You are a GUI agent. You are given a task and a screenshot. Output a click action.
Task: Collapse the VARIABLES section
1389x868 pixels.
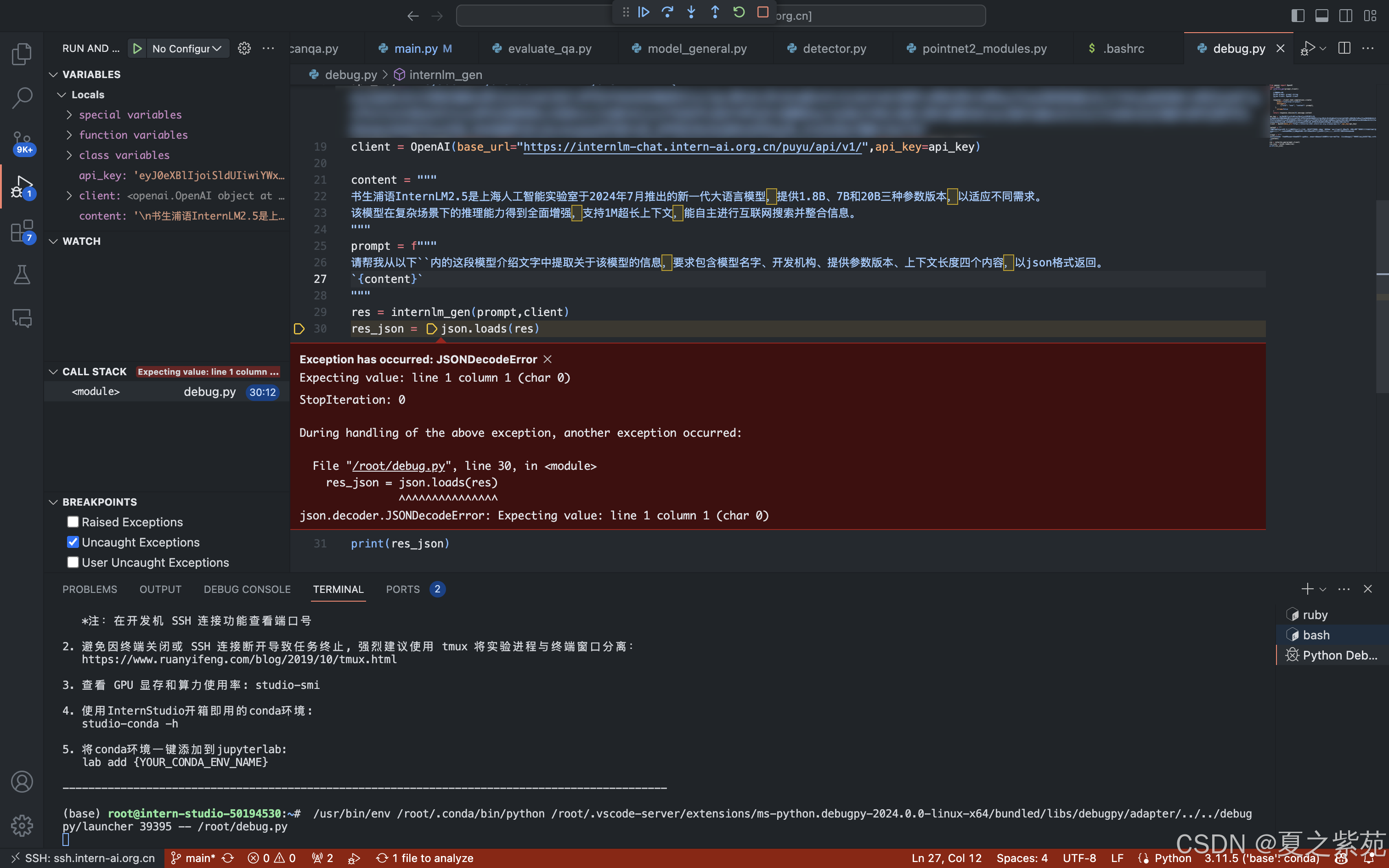53,74
